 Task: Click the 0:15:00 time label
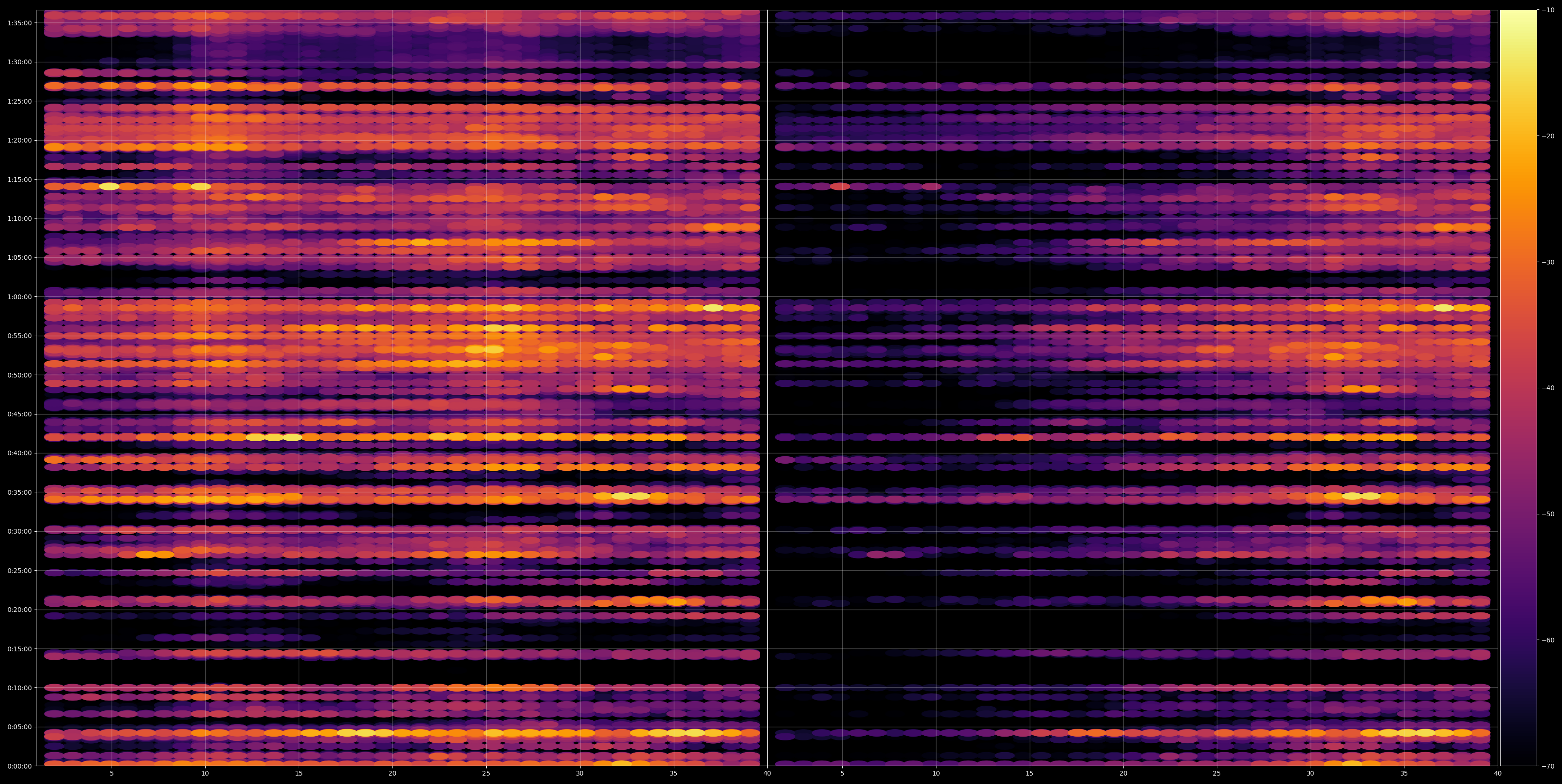(x=20, y=649)
